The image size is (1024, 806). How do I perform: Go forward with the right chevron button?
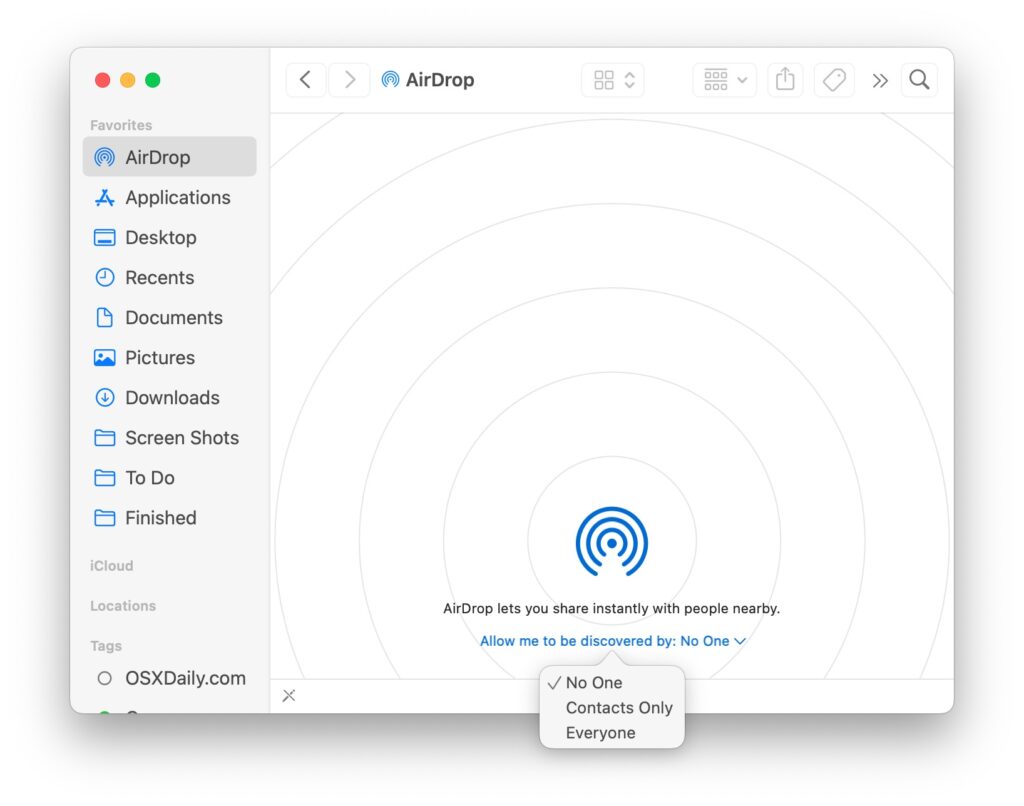(349, 80)
